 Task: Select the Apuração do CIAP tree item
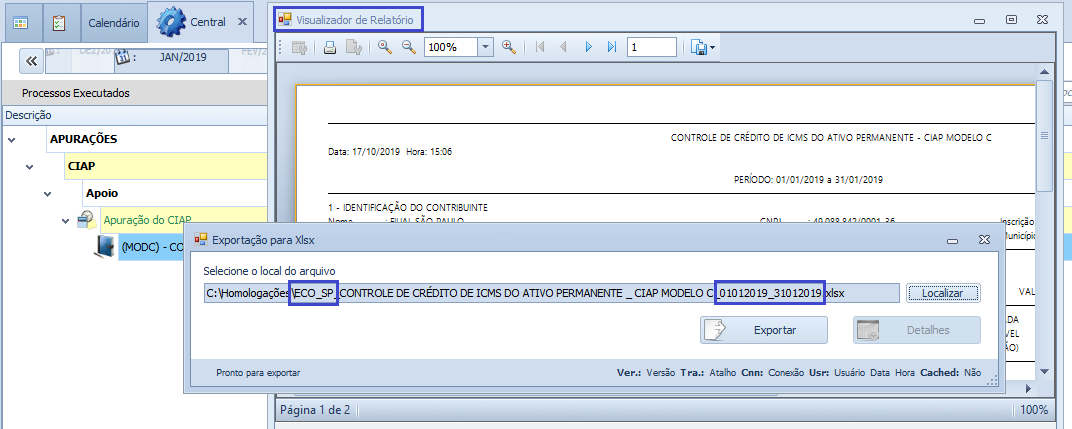148,219
